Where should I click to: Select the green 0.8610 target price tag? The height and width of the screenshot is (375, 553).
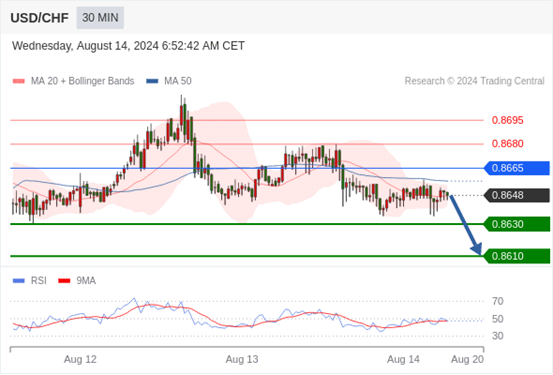click(x=517, y=256)
